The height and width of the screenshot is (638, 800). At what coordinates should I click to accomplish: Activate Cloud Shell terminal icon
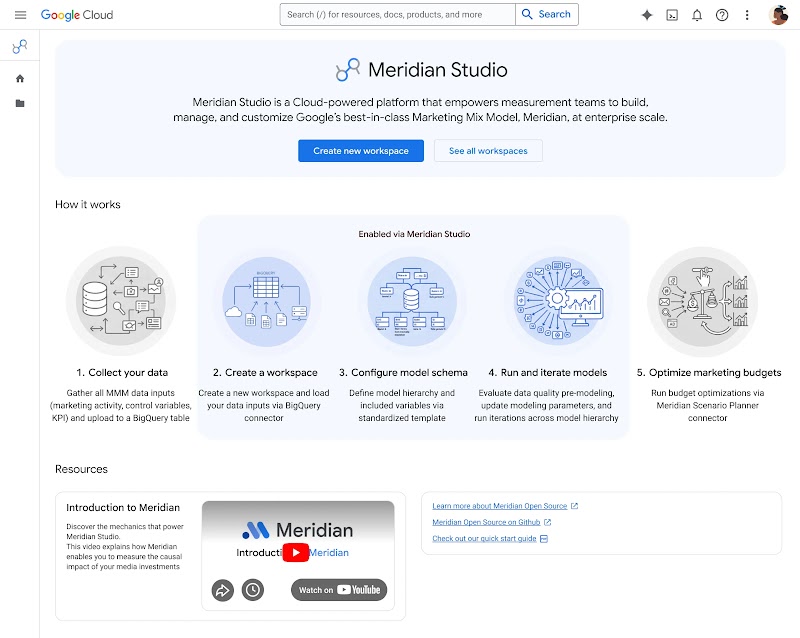[x=672, y=15]
